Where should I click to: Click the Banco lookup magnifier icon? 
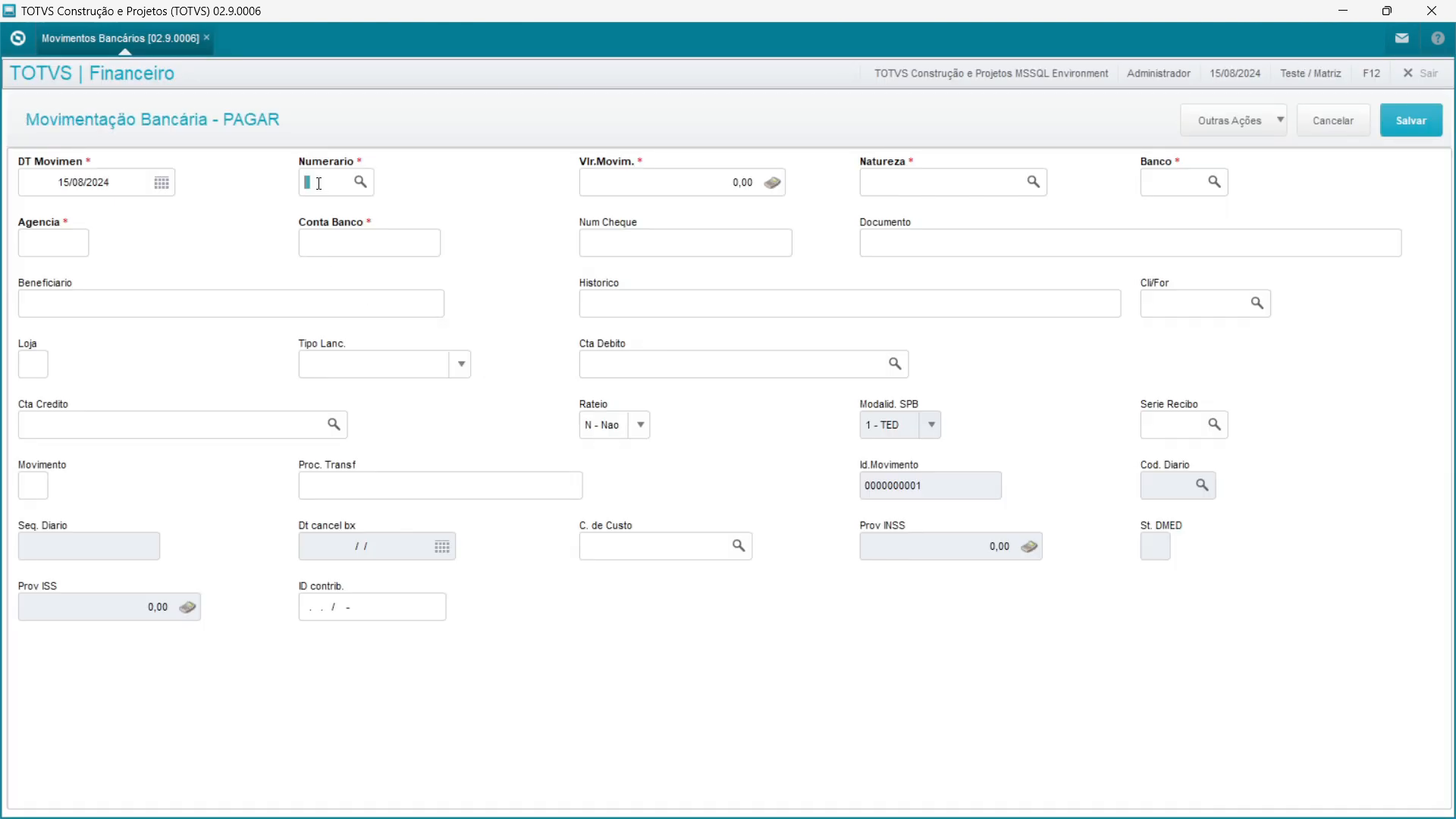coord(1214,182)
